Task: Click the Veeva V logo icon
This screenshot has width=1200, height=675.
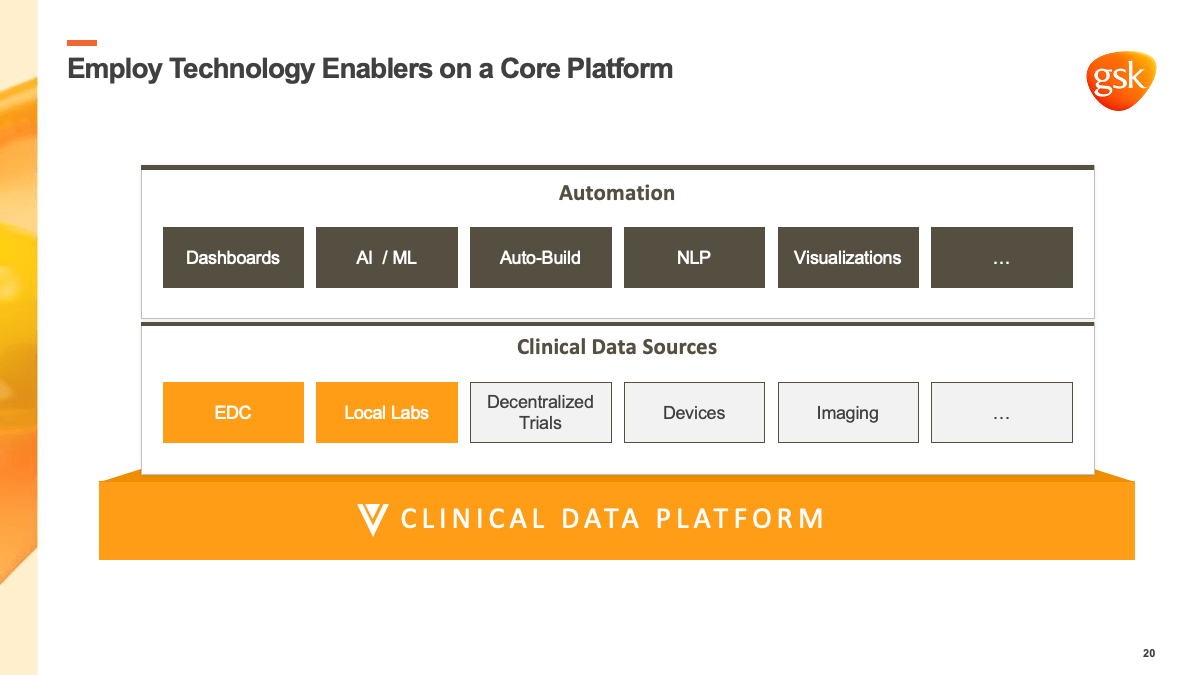Action: 372,519
